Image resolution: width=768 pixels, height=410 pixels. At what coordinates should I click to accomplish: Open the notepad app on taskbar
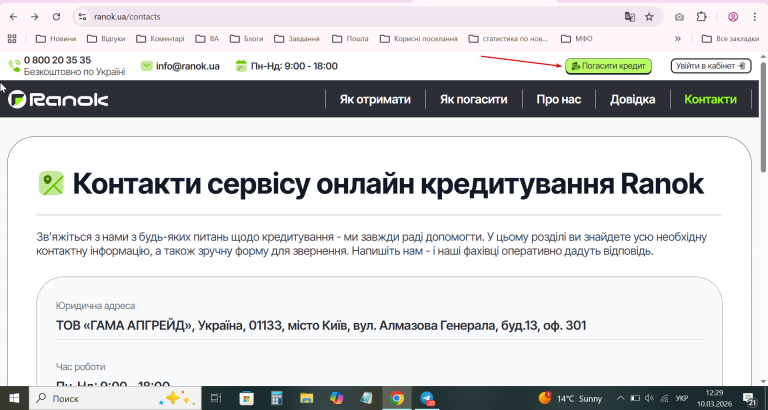pos(366,398)
